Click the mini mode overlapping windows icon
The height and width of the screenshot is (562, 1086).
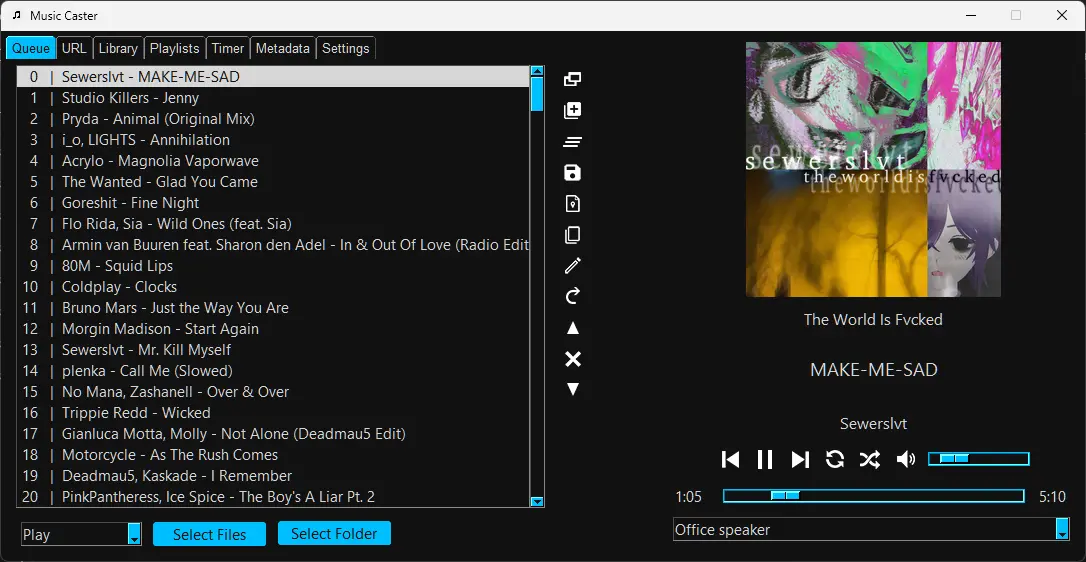573,79
